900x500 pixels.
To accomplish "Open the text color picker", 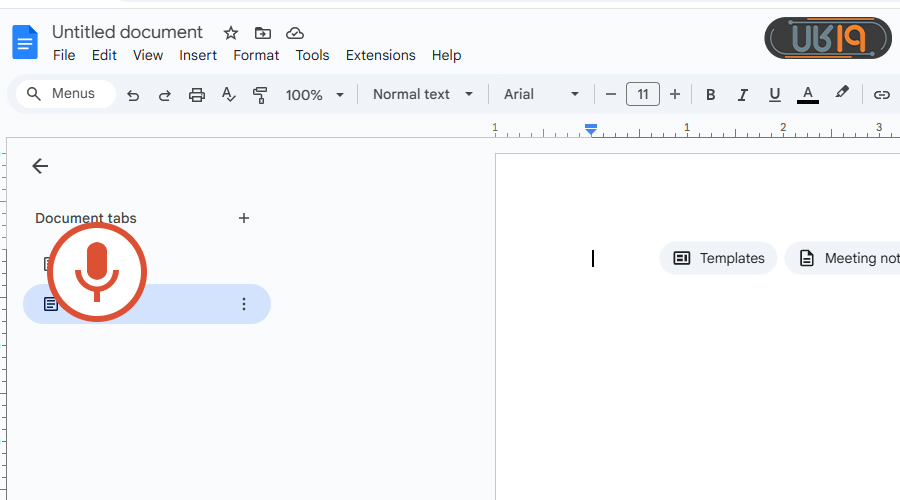I will click(x=808, y=95).
